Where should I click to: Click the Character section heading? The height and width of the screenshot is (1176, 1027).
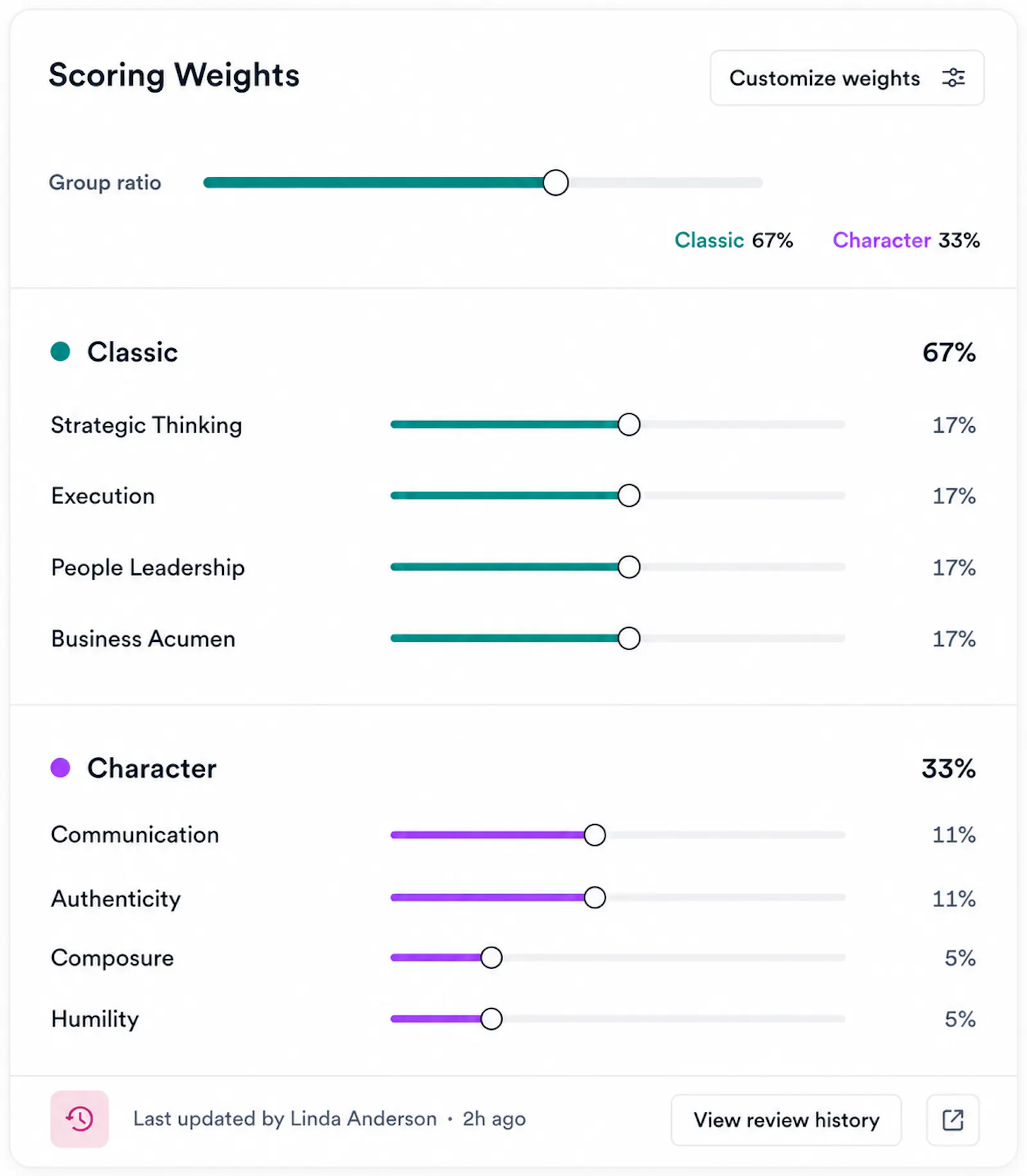[x=152, y=768]
